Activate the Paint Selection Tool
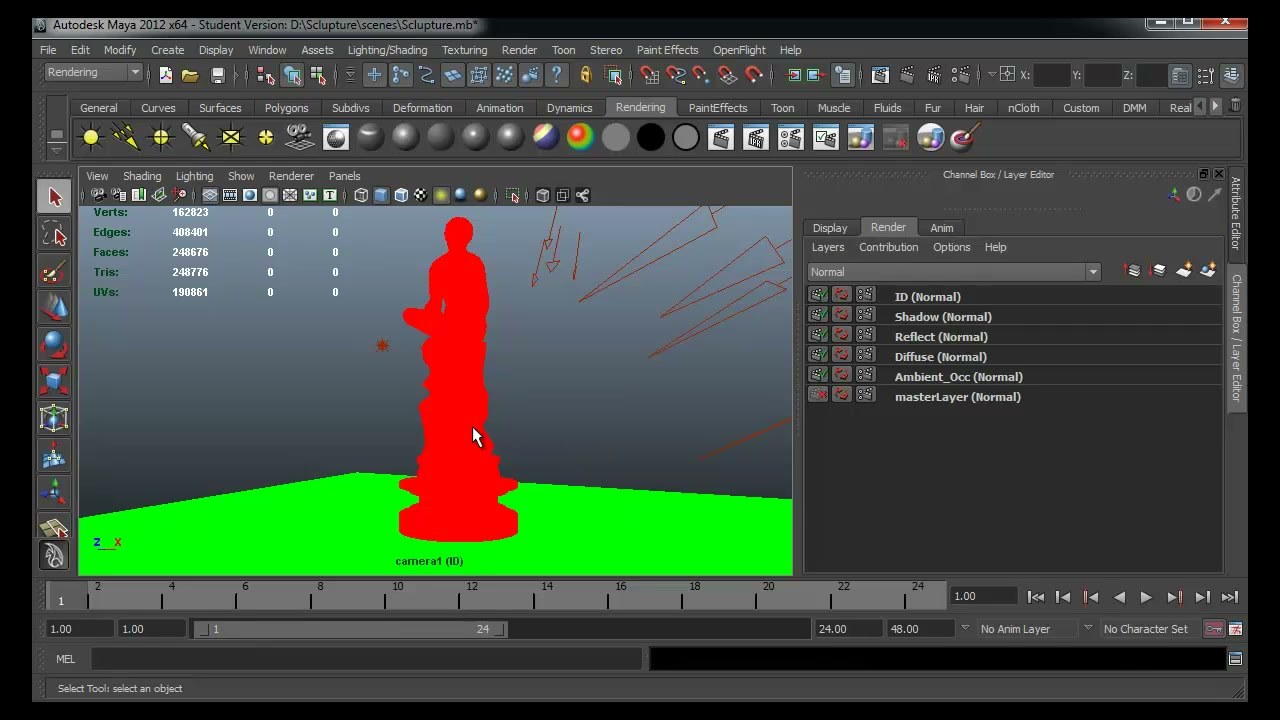The image size is (1280, 720). [x=54, y=271]
